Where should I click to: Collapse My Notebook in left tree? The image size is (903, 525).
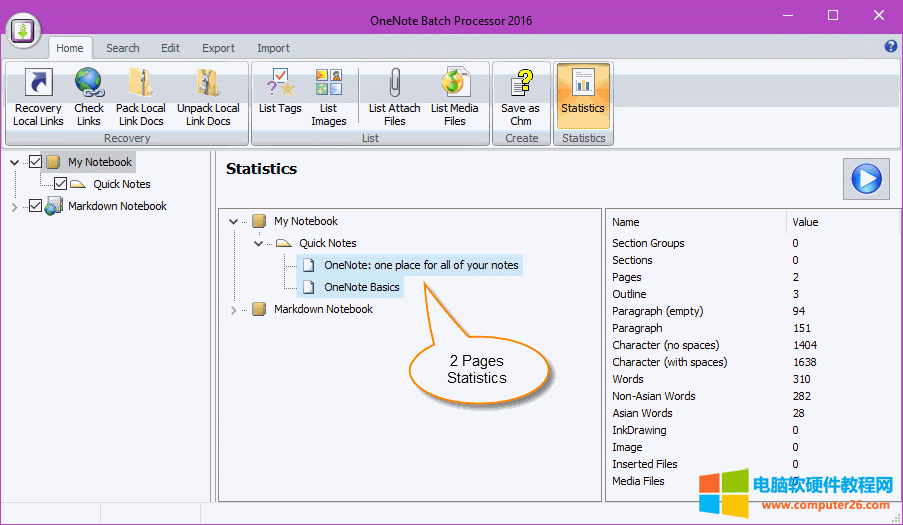(x=14, y=162)
